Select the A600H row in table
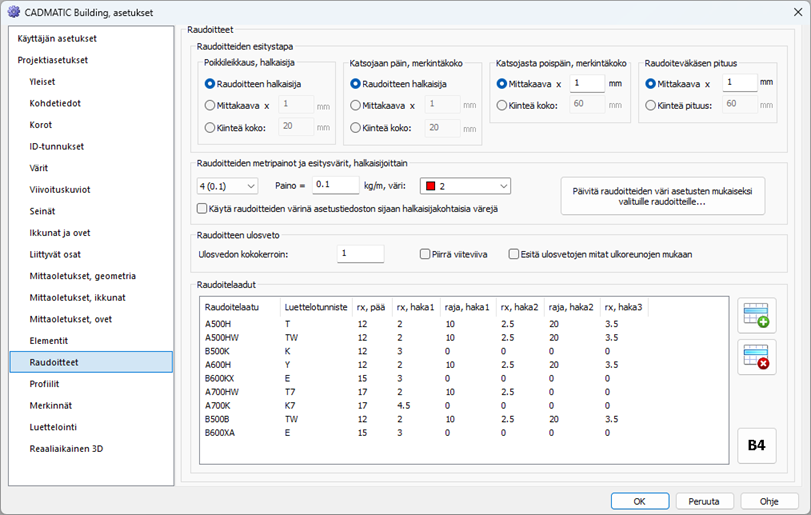The width and height of the screenshot is (811, 515). (463, 365)
